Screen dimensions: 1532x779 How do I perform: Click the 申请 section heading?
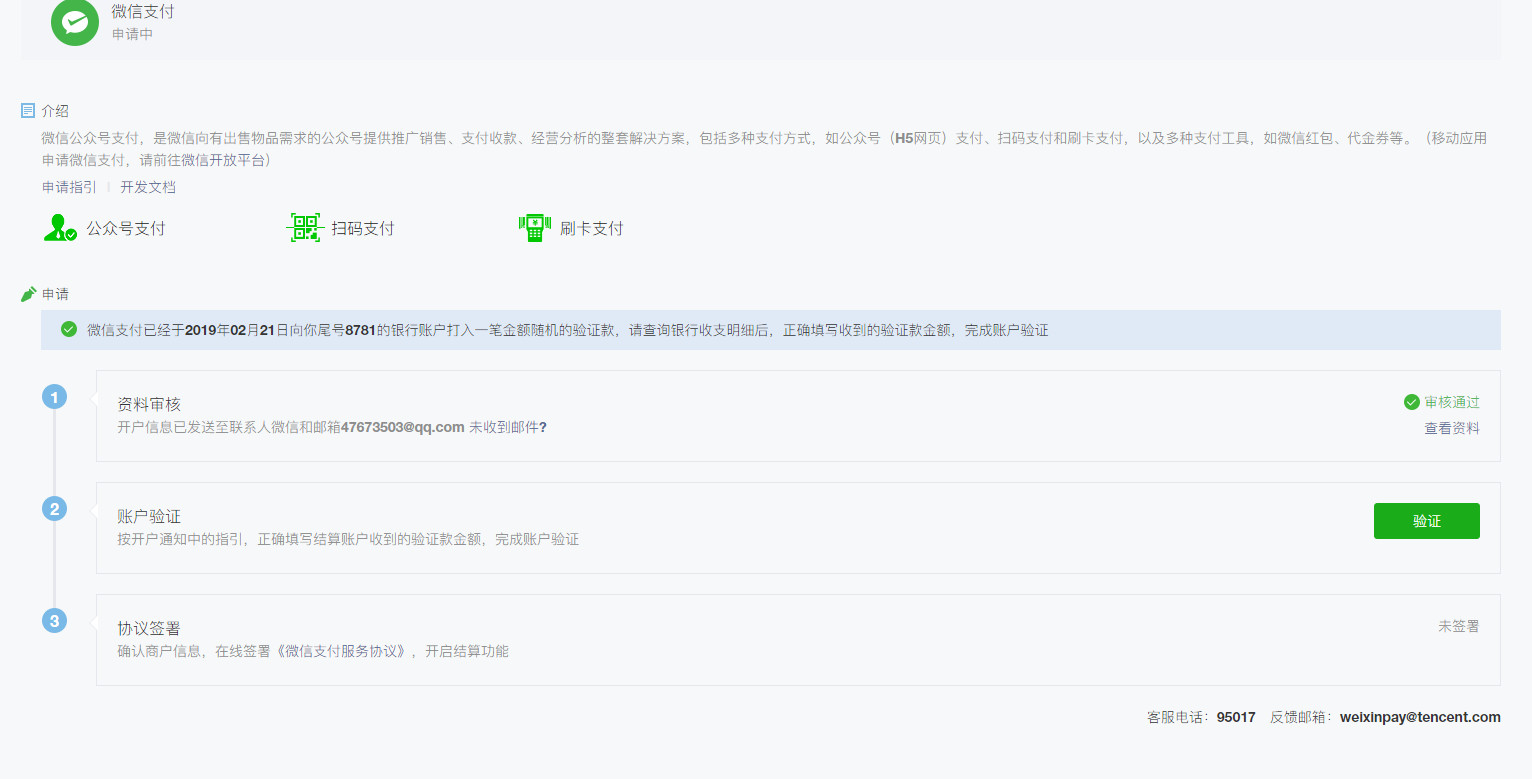pyautogui.click(x=55, y=294)
